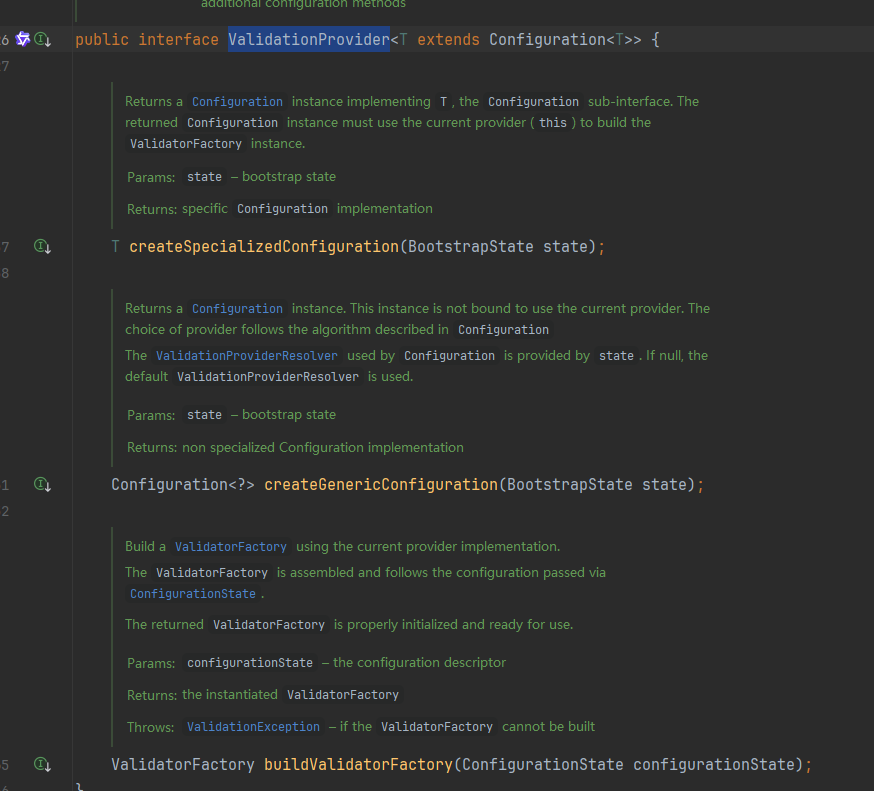Screen dimensions: 874x791
Task: Click the 'interface' keyword in the declaration
Action: (x=178, y=39)
